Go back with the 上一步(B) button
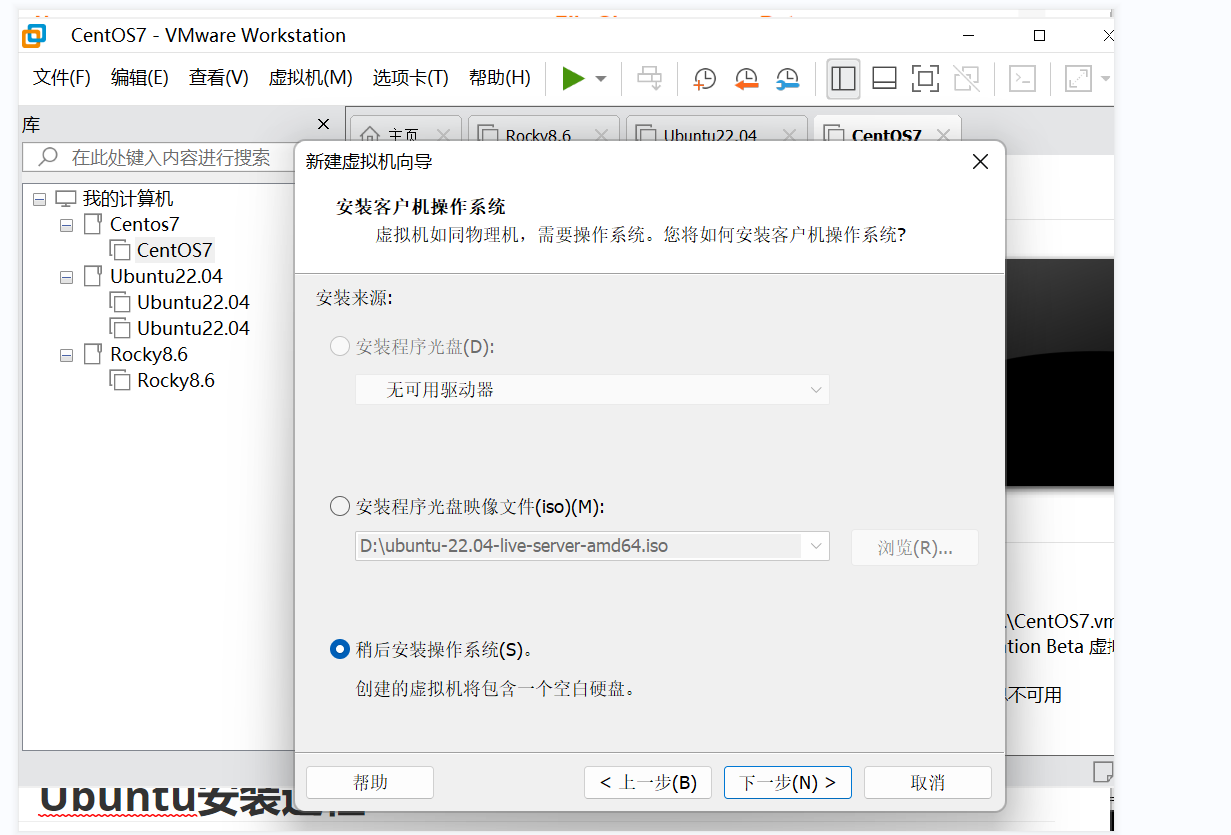 [x=648, y=782]
